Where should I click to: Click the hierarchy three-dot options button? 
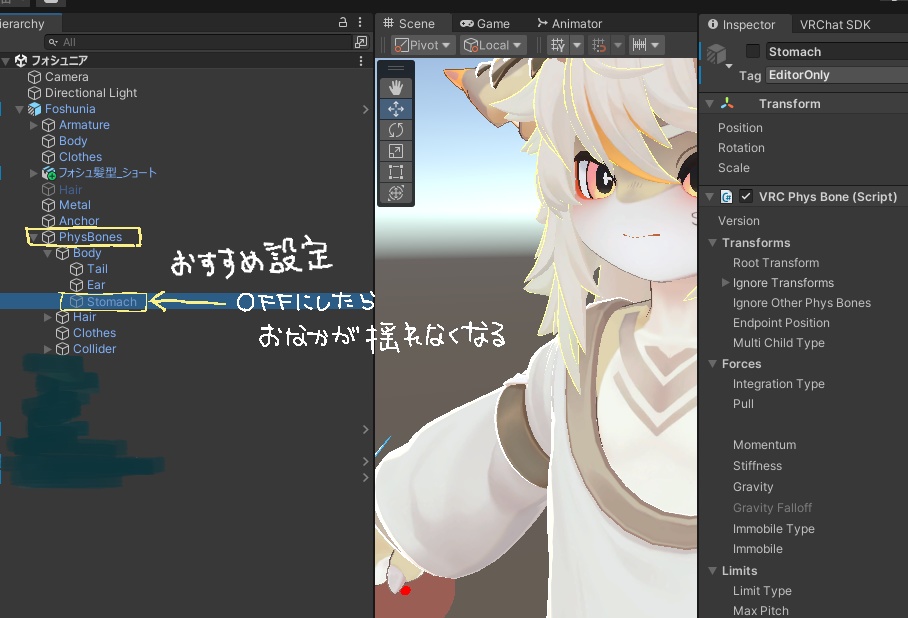[x=358, y=21]
